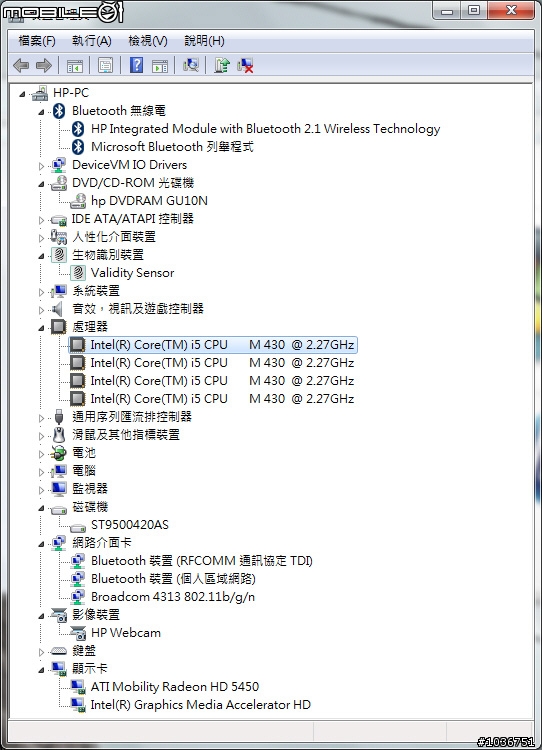This screenshot has width=542, height=750.
Task: Expand the 系統裝置 category
Action: (x=41, y=292)
